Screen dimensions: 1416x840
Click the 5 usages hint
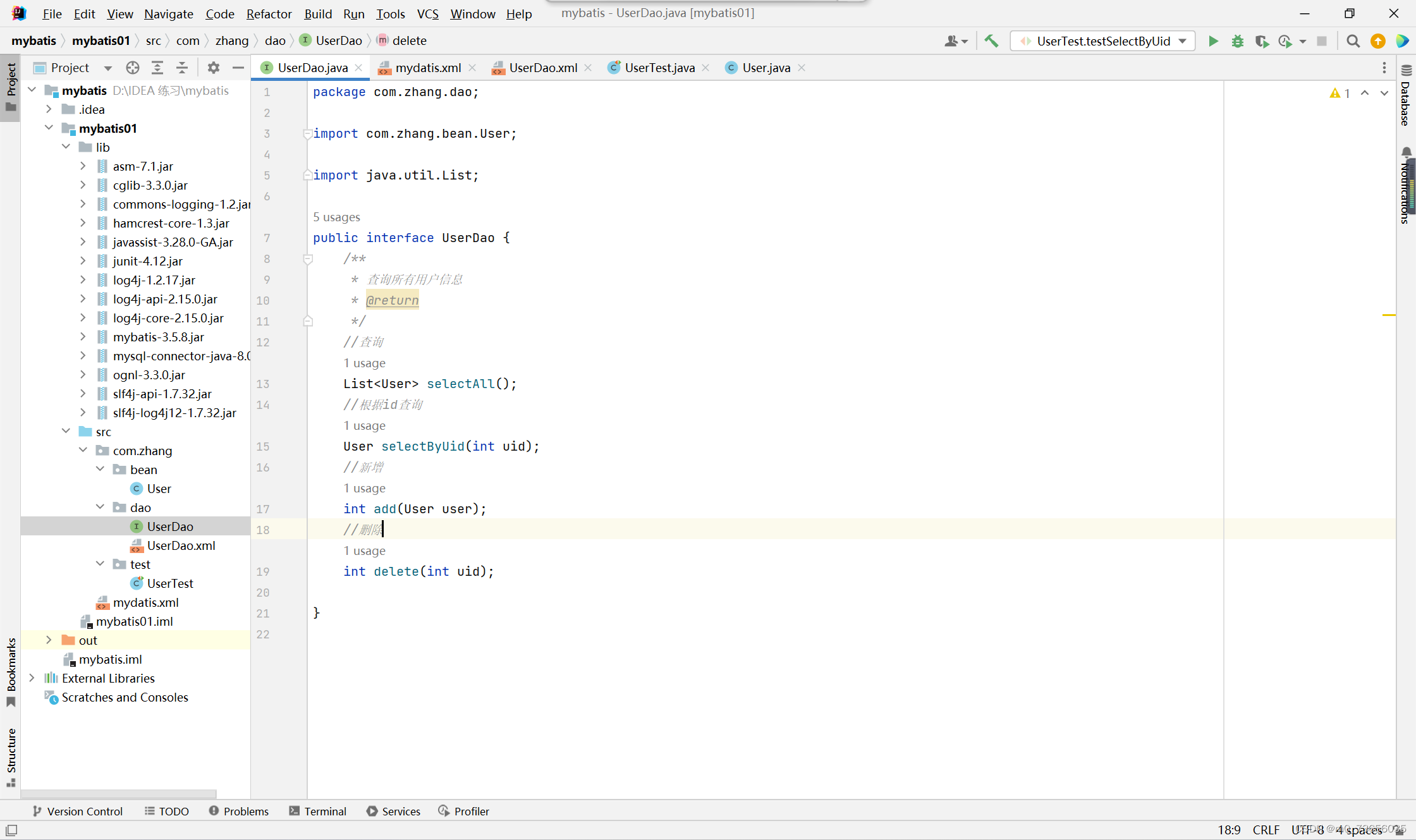336,217
